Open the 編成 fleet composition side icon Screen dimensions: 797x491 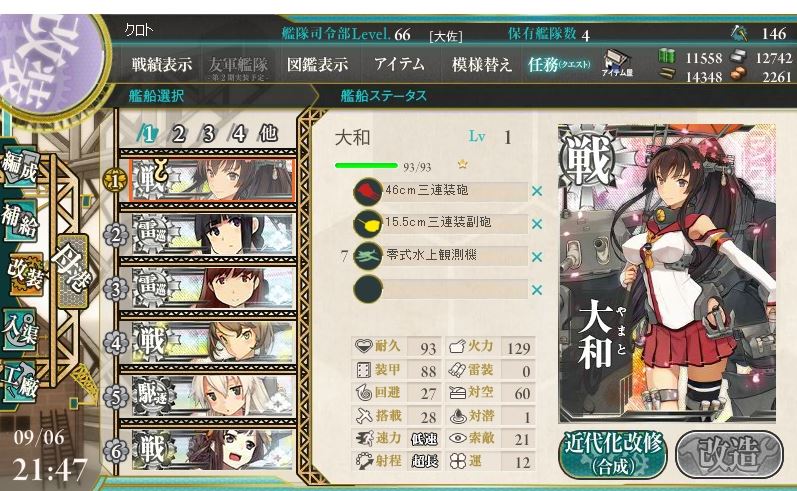pyautogui.click(x=20, y=167)
